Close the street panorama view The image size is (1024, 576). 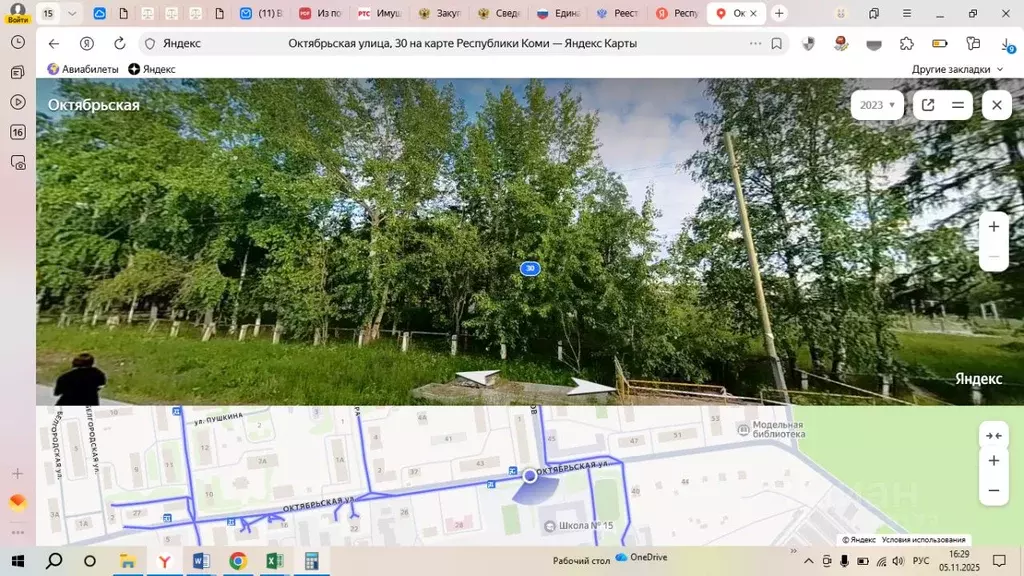click(x=996, y=105)
